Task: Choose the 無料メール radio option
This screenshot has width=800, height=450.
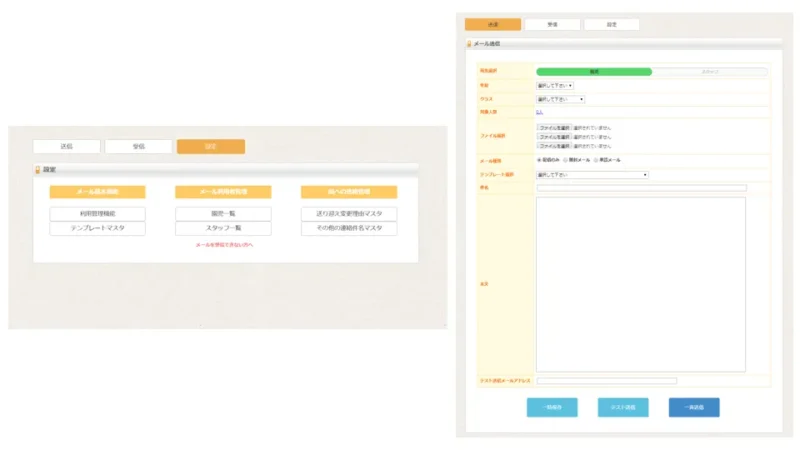Action: coord(566,160)
